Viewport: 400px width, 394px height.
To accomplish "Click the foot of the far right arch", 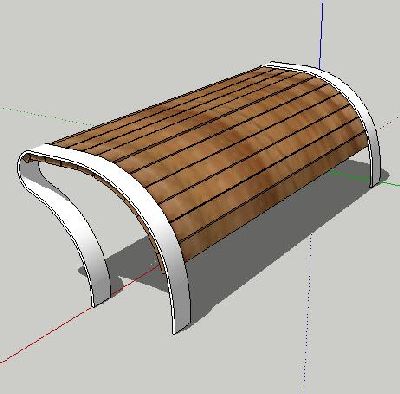I will tap(375, 182).
